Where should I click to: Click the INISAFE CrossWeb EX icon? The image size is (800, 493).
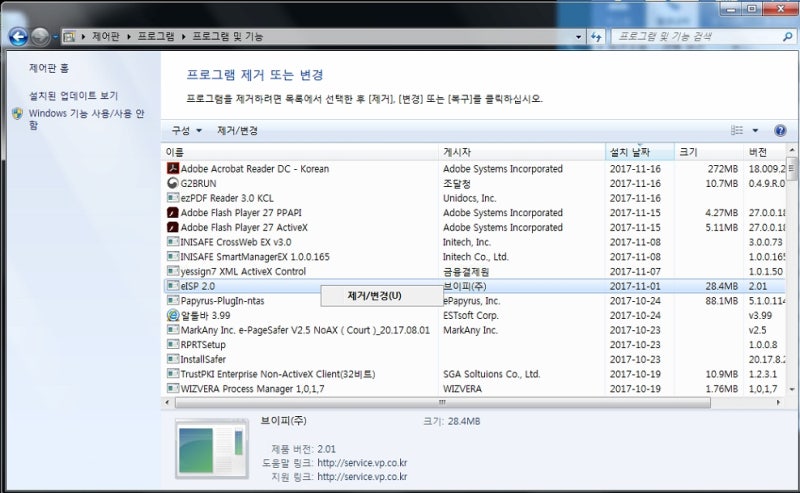point(172,242)
